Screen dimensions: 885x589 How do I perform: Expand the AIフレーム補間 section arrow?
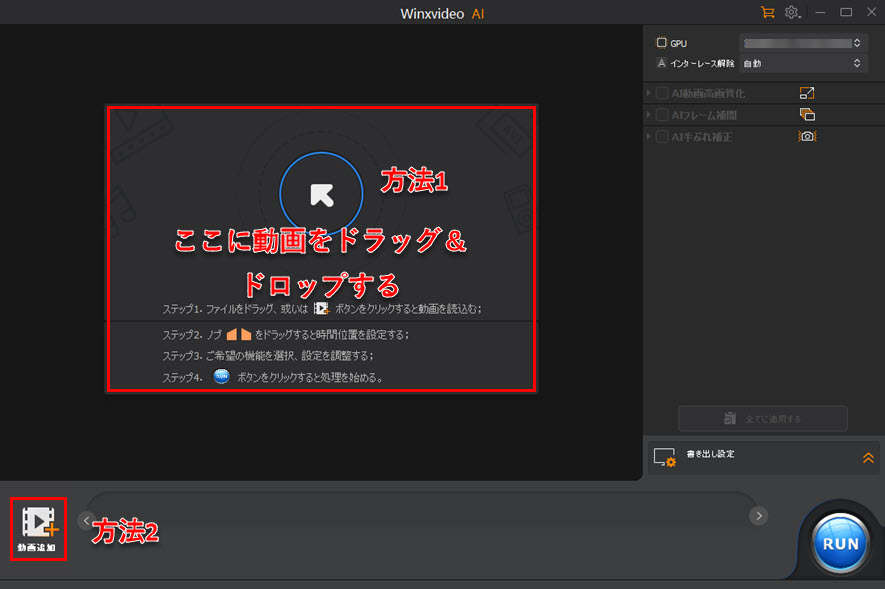[x=649, y=115]
